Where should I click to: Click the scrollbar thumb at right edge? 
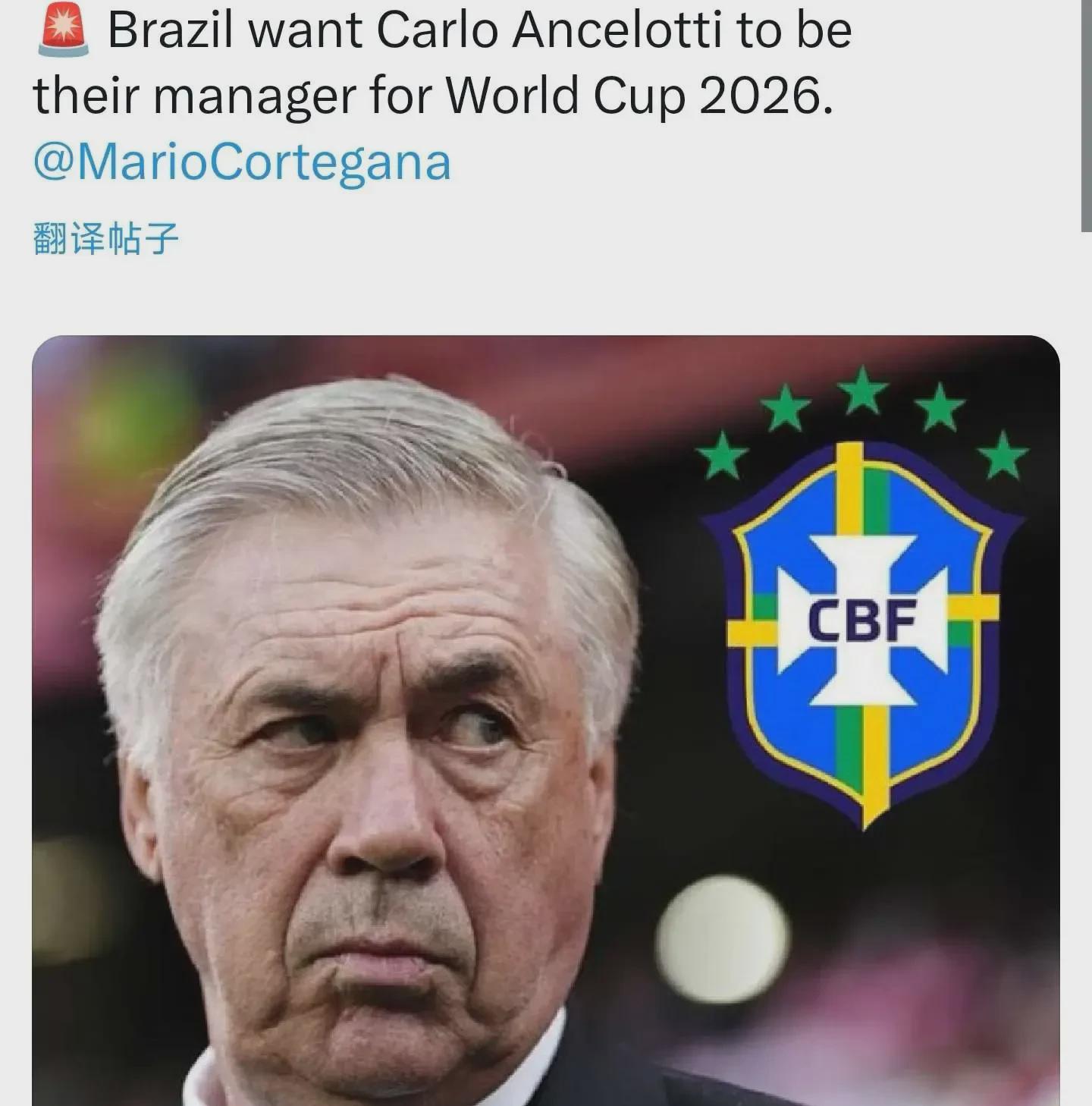tap(1085, 114)
